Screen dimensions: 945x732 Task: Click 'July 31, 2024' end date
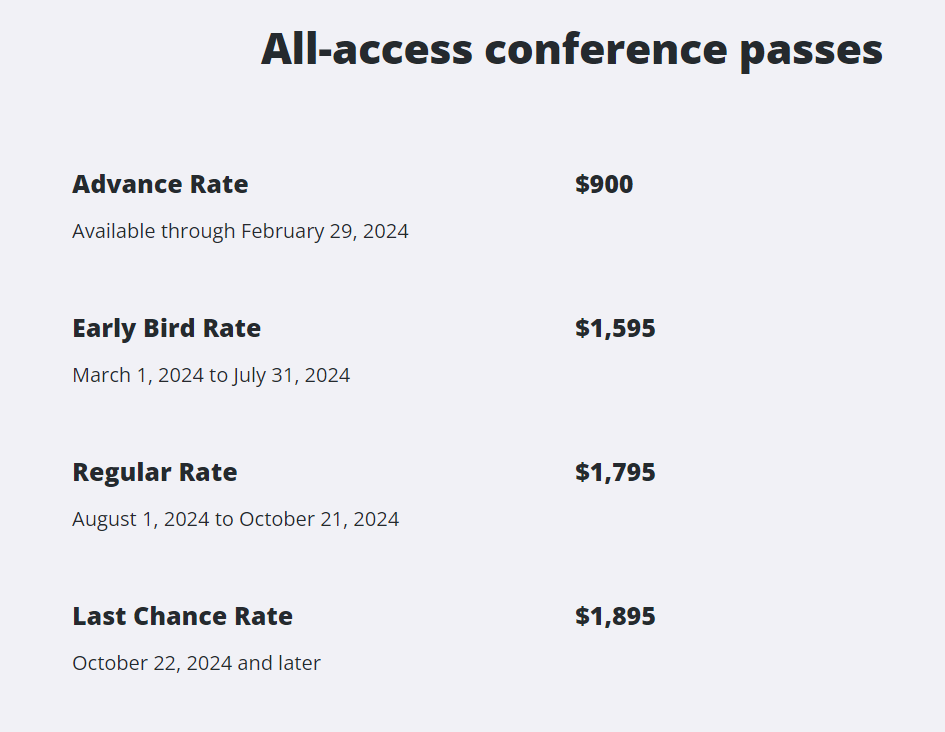pyautogui.click(x=292, y=376)
